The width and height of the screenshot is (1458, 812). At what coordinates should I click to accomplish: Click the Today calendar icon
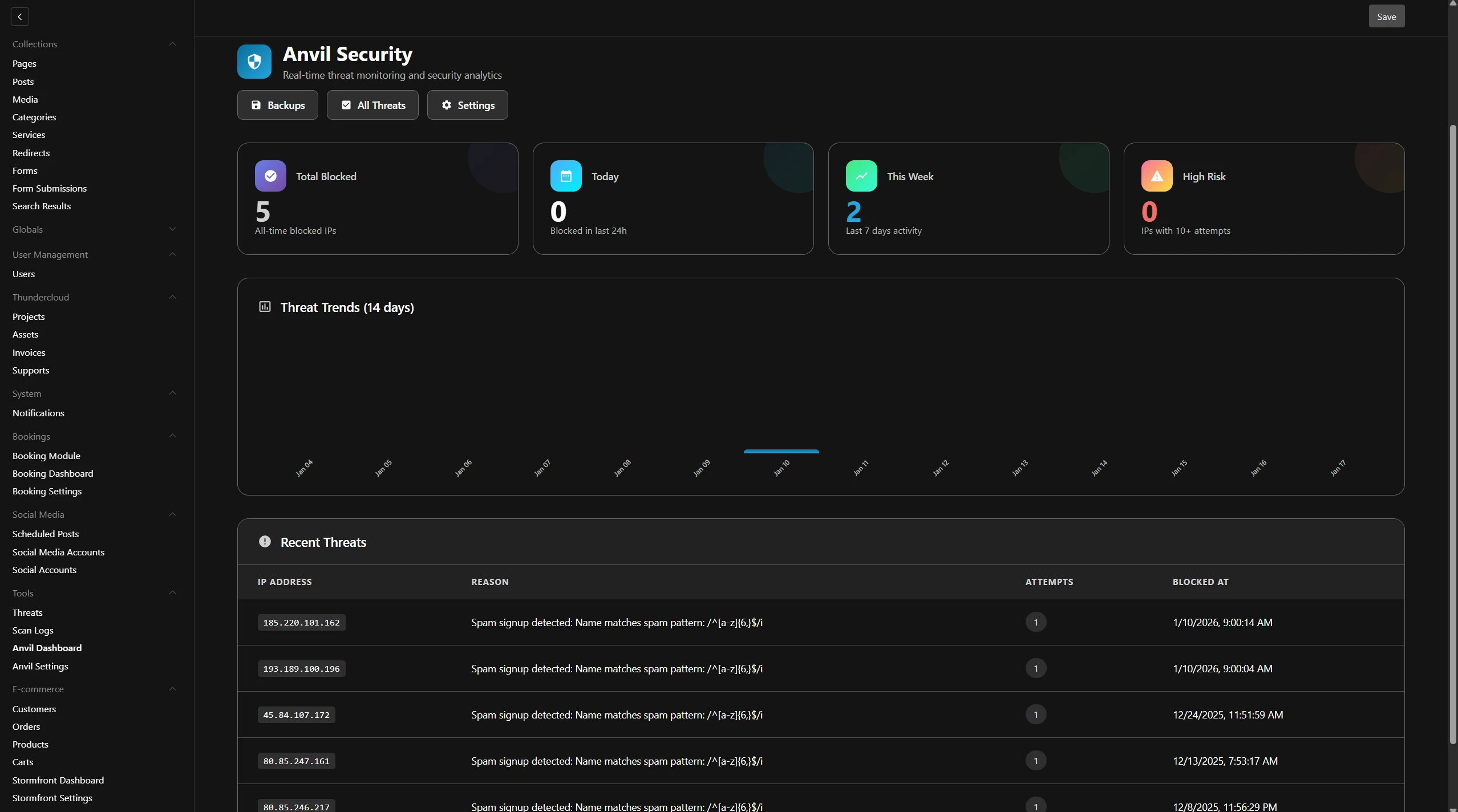pos(565,176)
